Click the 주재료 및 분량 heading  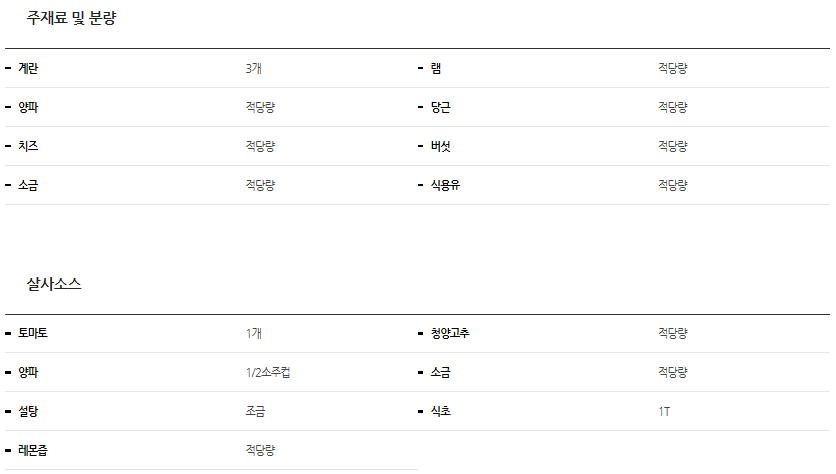(x=71, y=18)
